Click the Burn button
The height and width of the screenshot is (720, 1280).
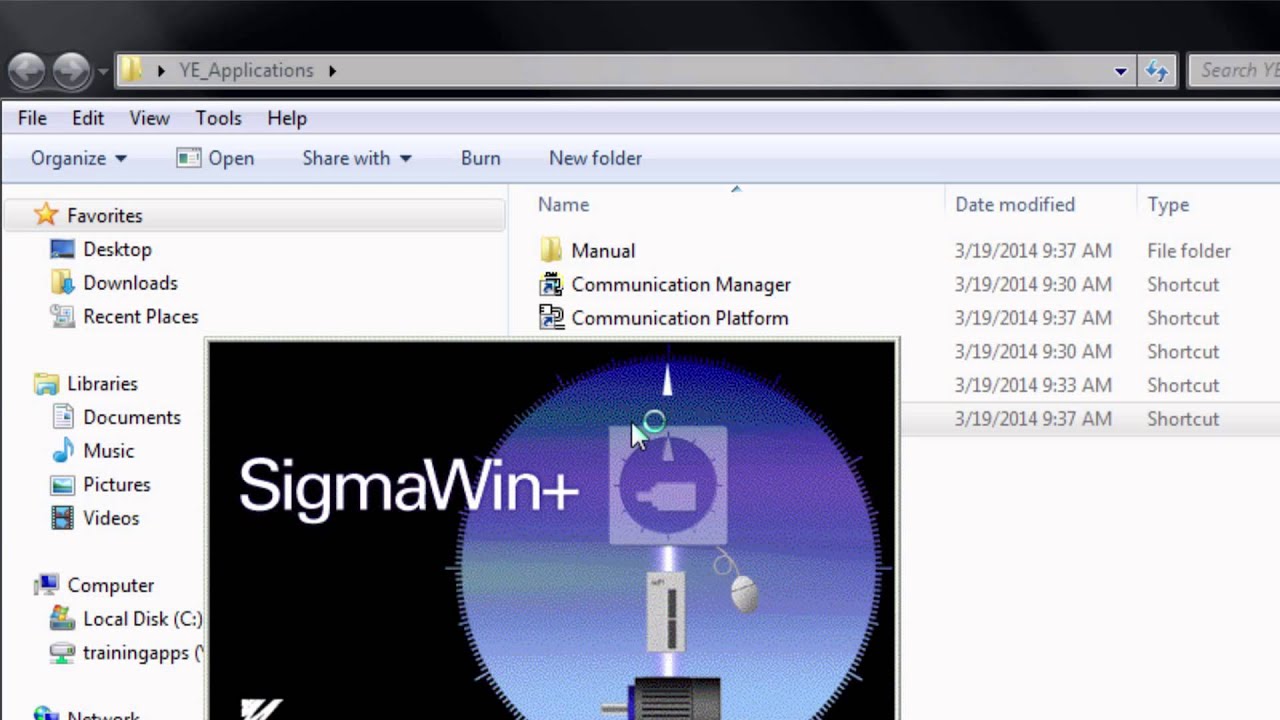(x=480, y=158)
